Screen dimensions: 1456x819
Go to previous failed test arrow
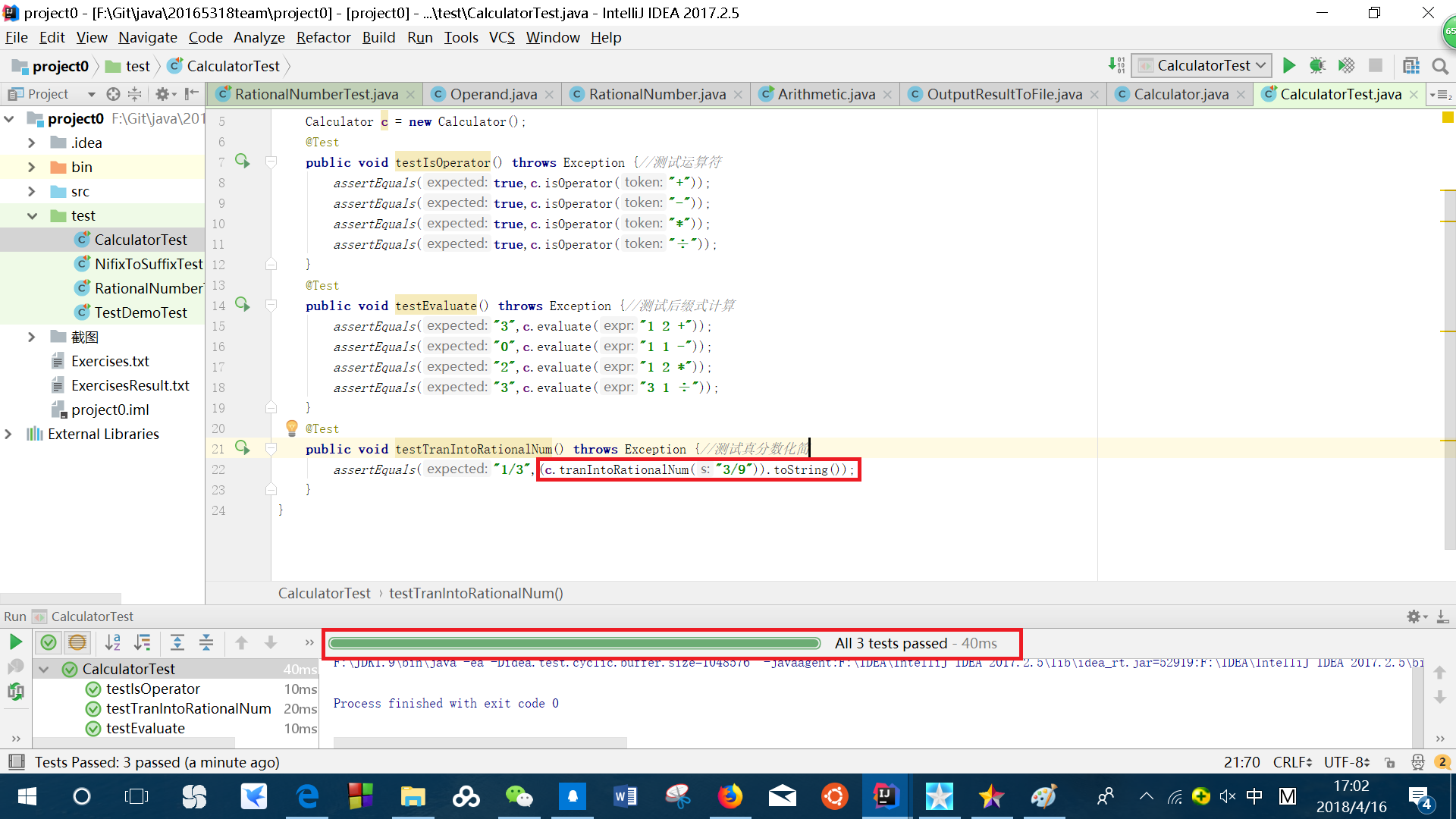pos(241,642)
